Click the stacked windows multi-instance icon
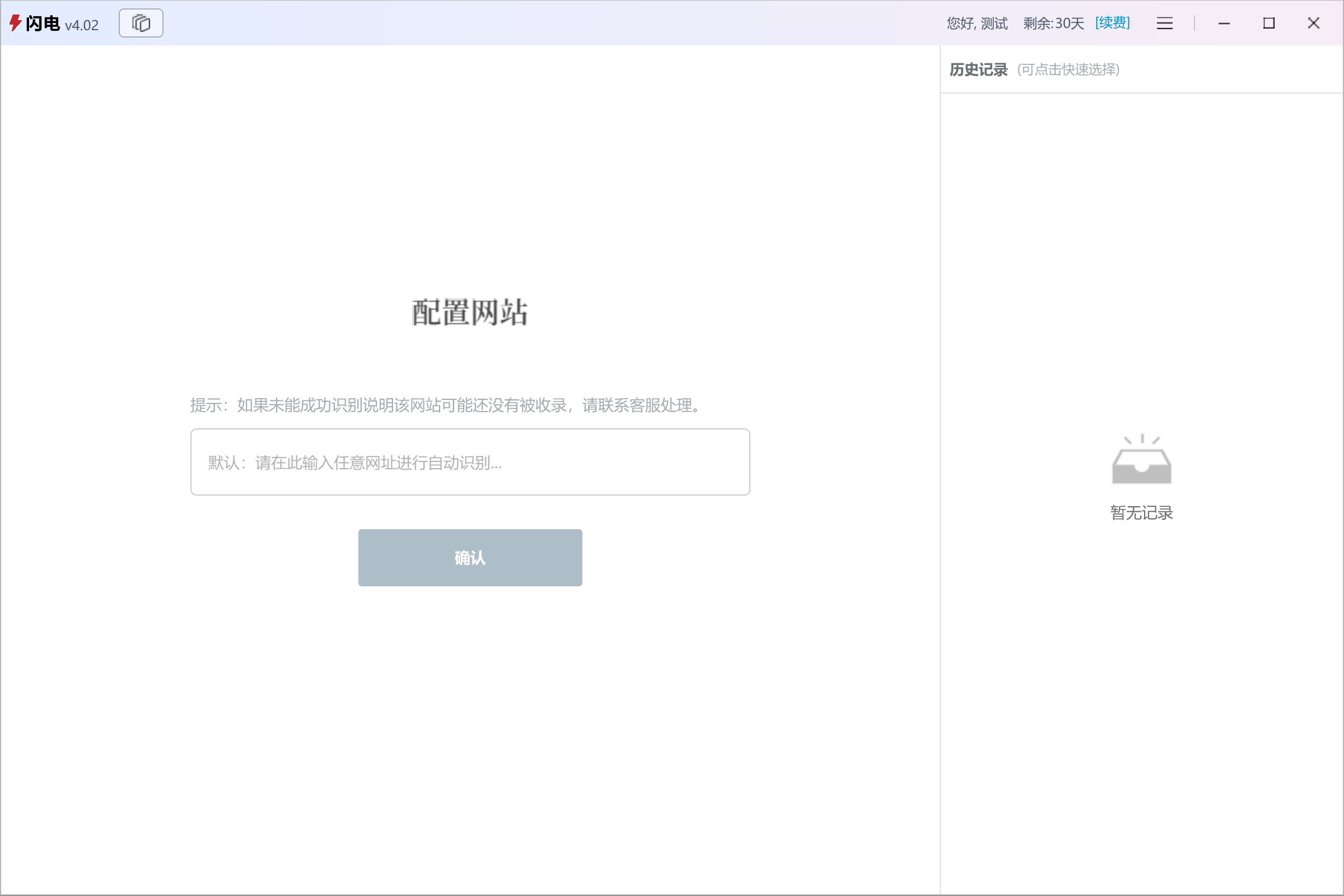This screenshot has width=1344, height=896. (x=141, y=23)
